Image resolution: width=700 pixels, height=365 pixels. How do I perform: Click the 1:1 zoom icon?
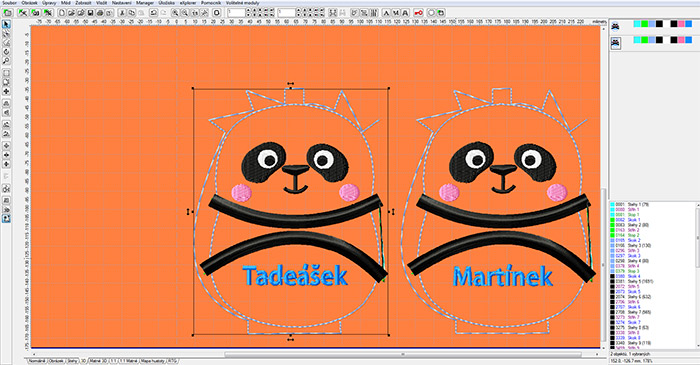pos(195,13)
